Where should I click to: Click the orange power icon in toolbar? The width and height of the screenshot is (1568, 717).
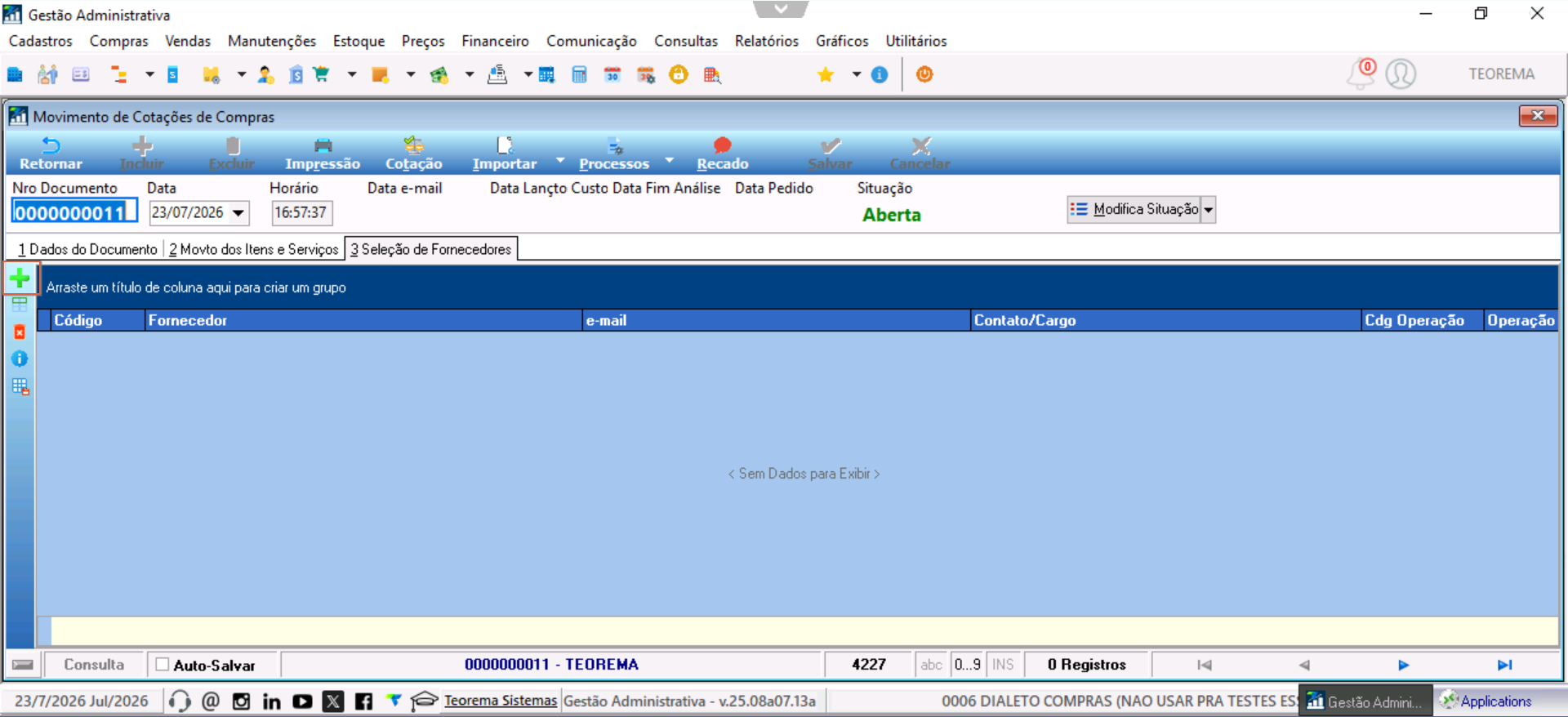tap(924, 74)
